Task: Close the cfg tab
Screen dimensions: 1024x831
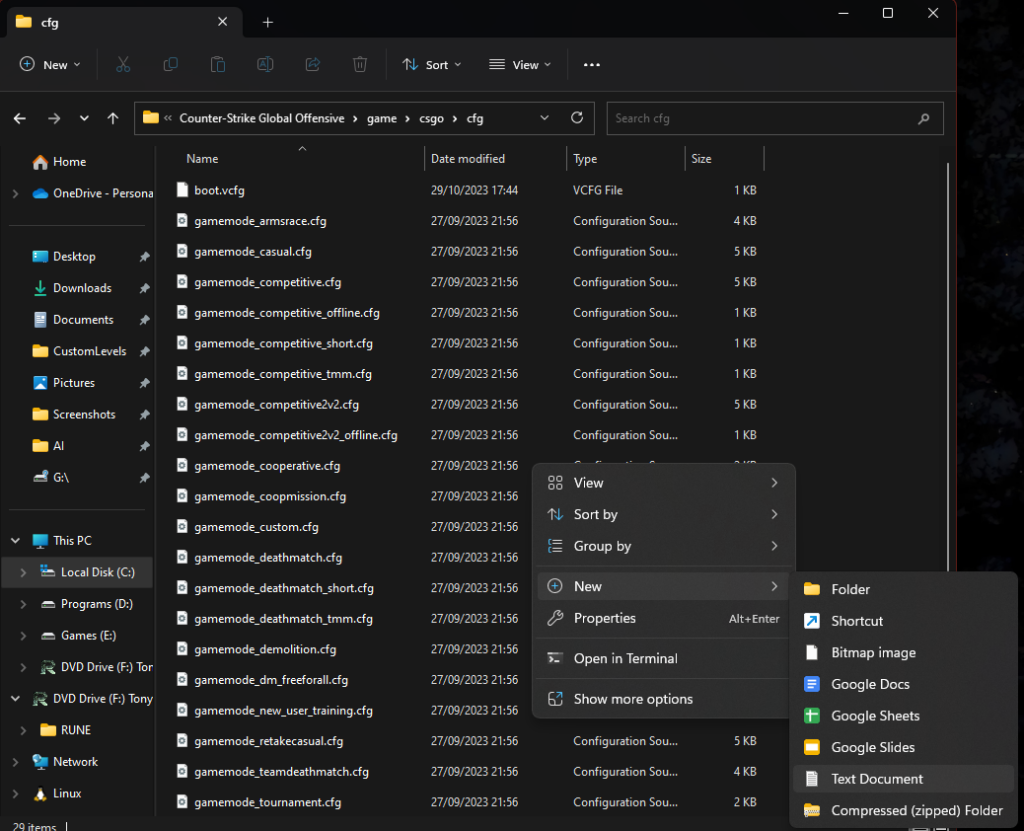Action: pos(223,22)
